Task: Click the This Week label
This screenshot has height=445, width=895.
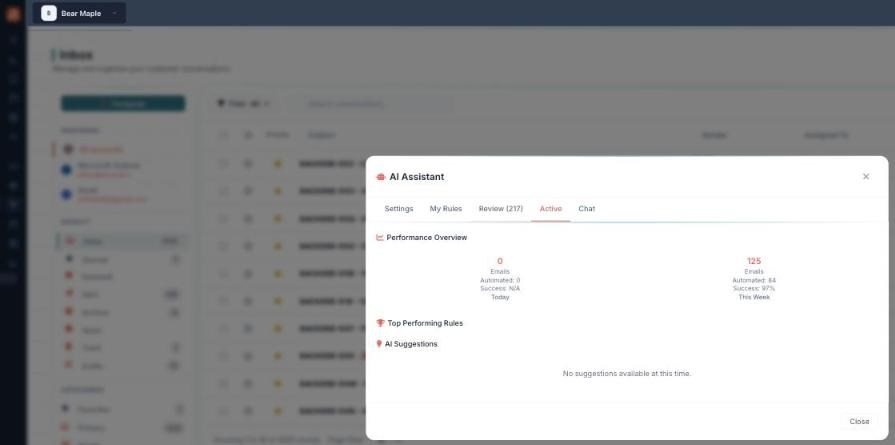Action: point(754,297)
